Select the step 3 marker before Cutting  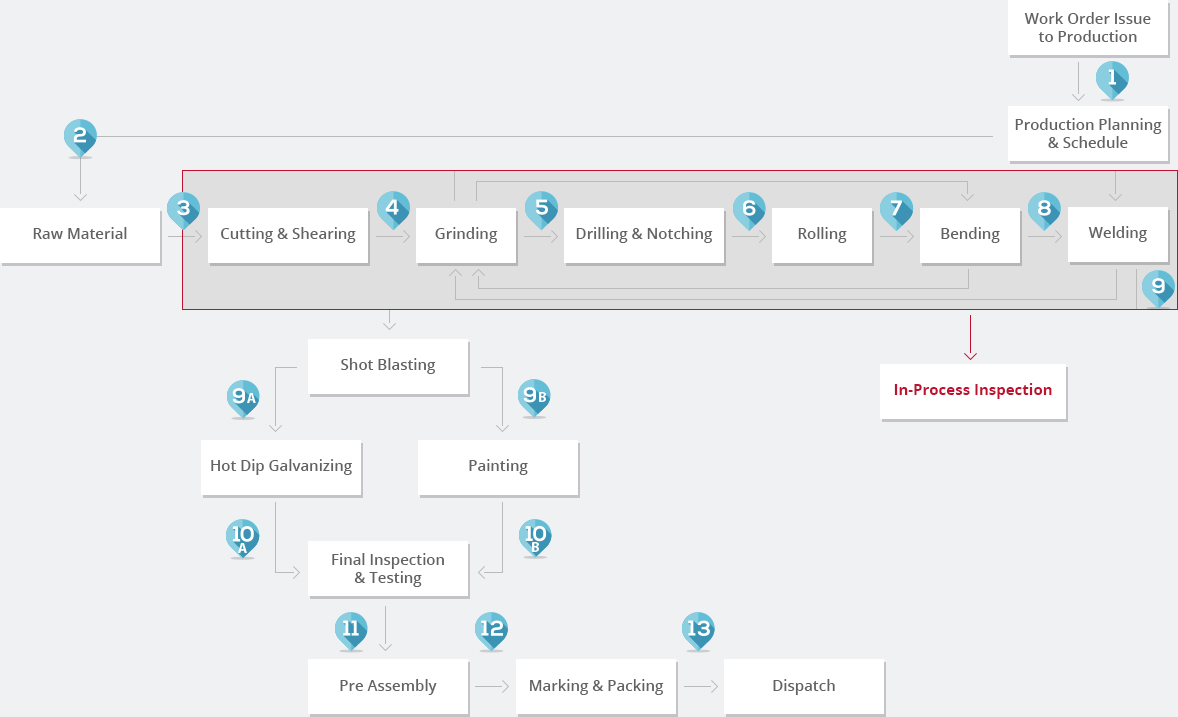(x=183, y=209)
